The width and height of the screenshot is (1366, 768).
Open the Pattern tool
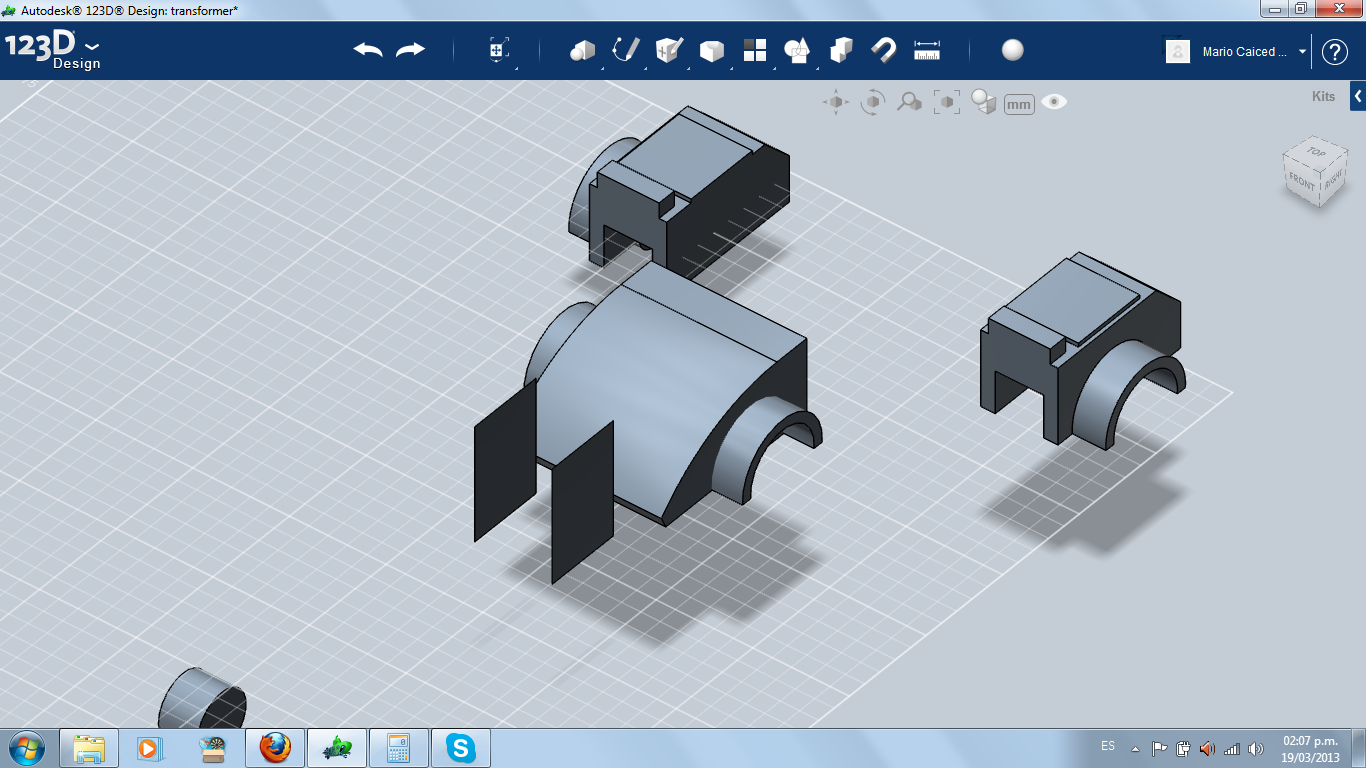[754, 50]
